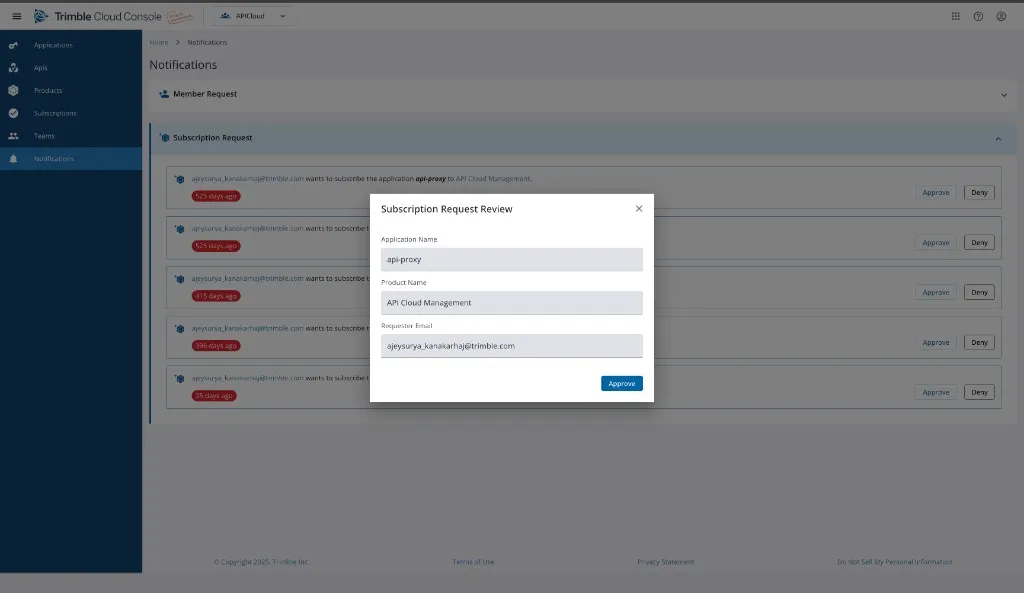Click the Notifications breadcrumb text
Screen dimensions: 1024x593
coord(207,42)
